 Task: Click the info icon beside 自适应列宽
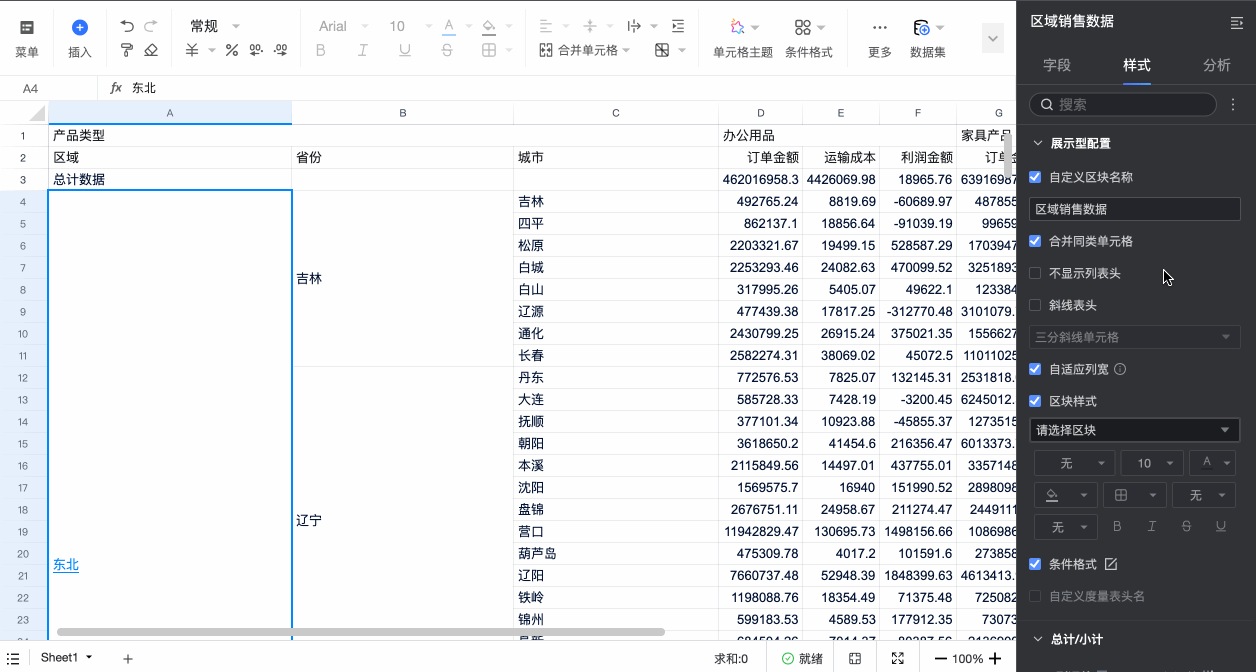point(1120,369)
